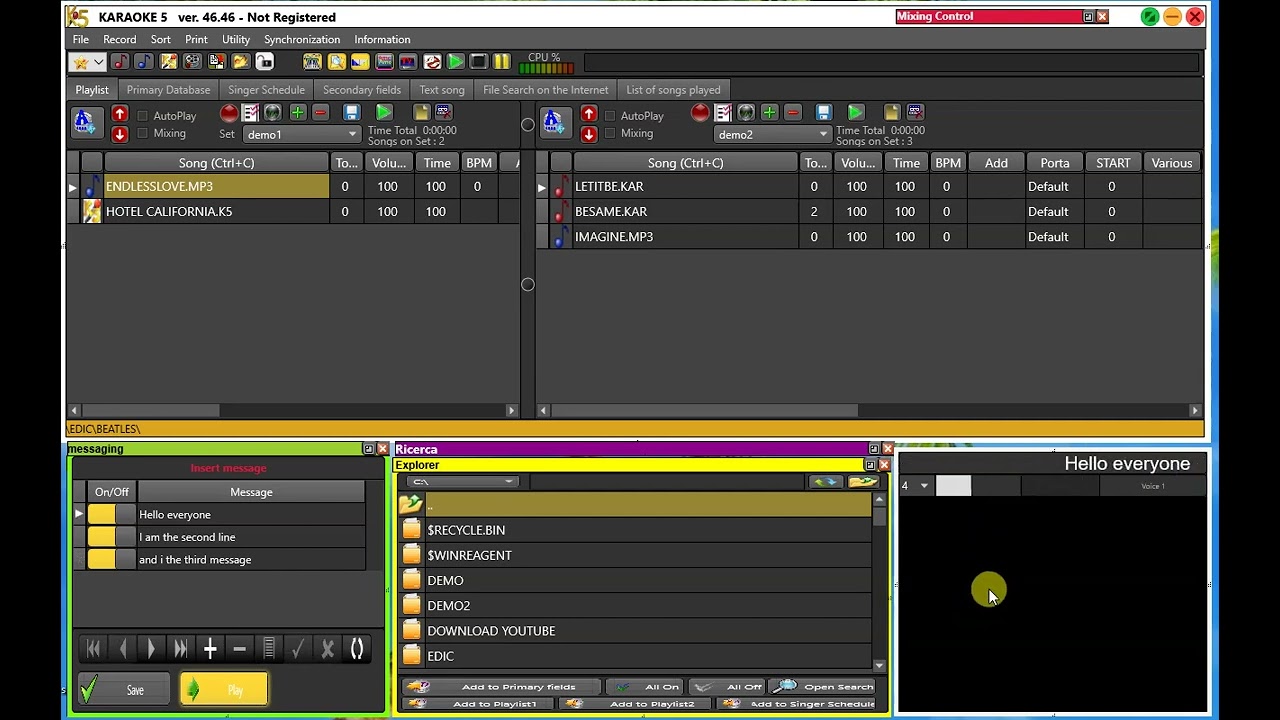1280x720 pixels.
Task: Open the File menu
Action: click(81, 39)
